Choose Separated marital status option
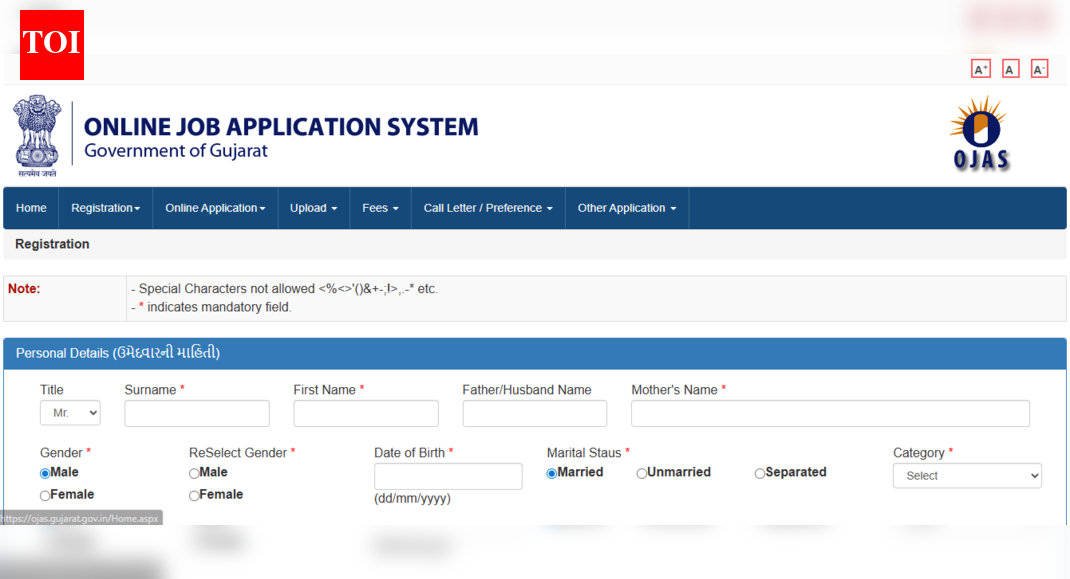 coord(760,472)
